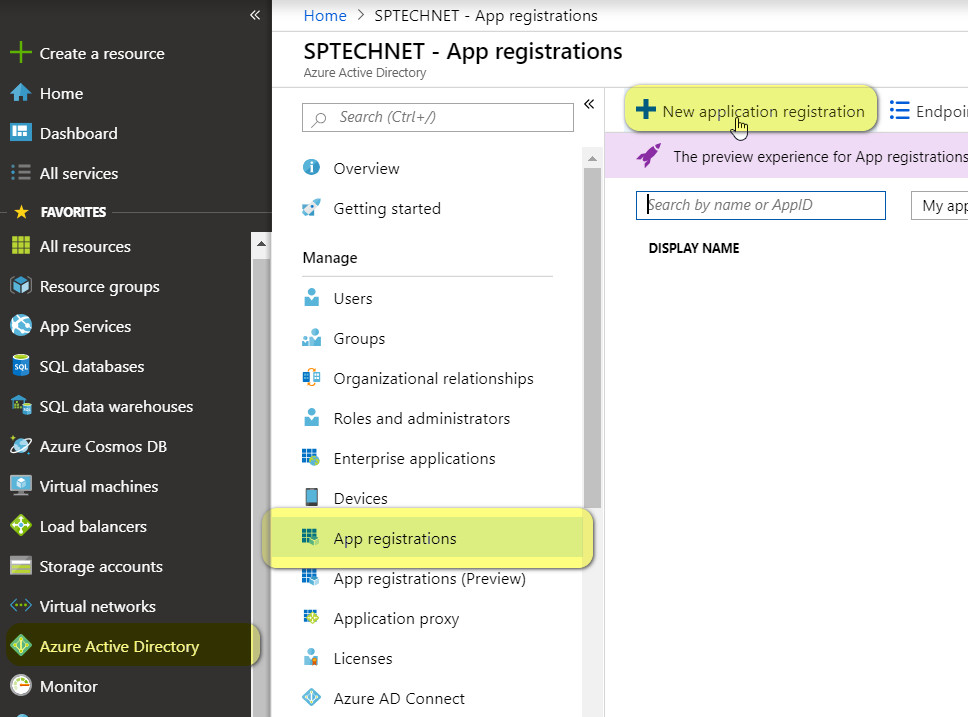Click New application registration
This screenshot has height=717, width=968.
pyautogui.click(x=751, y=110)
